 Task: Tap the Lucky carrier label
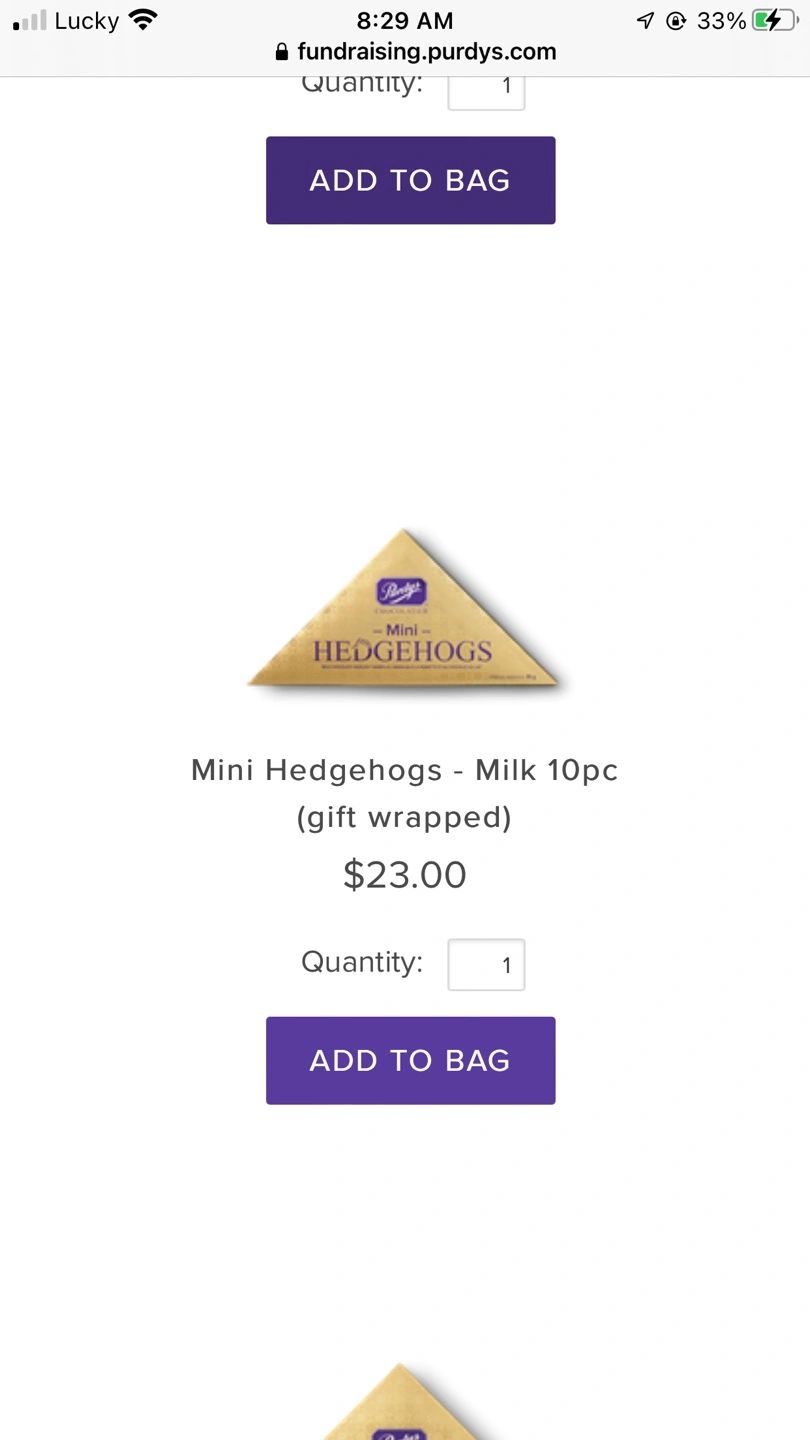pos(87,21)
